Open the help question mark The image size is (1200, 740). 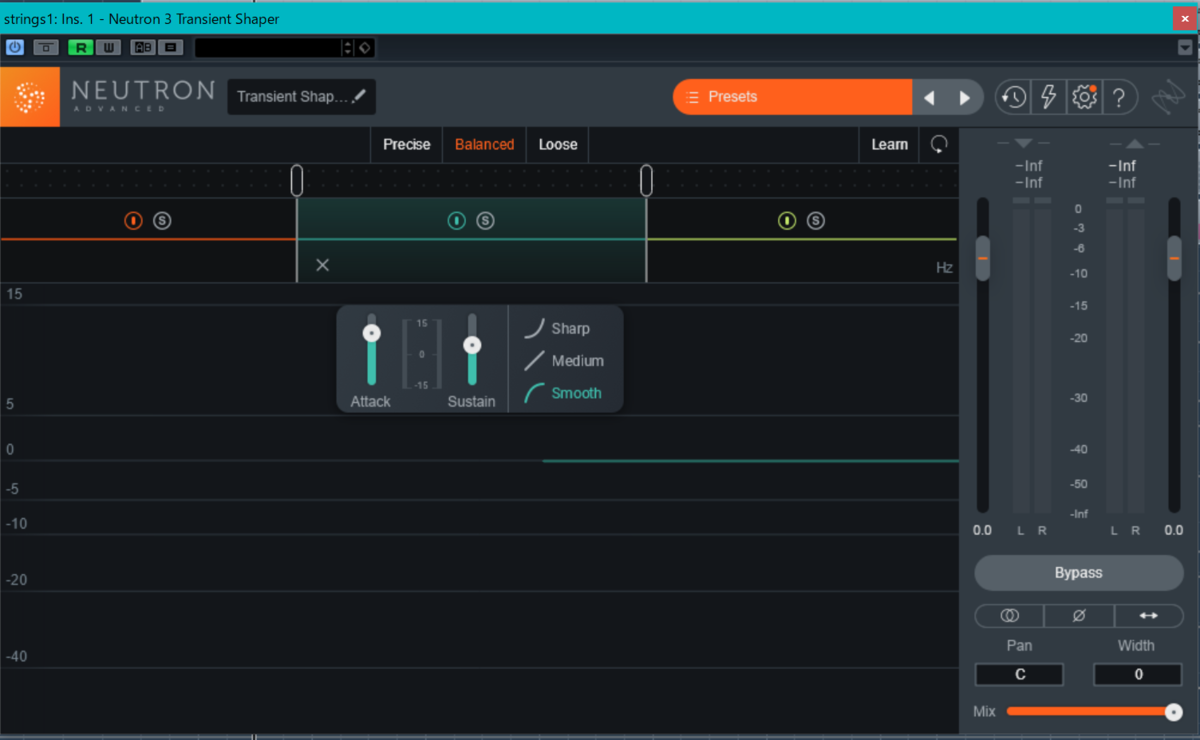[1119, 97]
